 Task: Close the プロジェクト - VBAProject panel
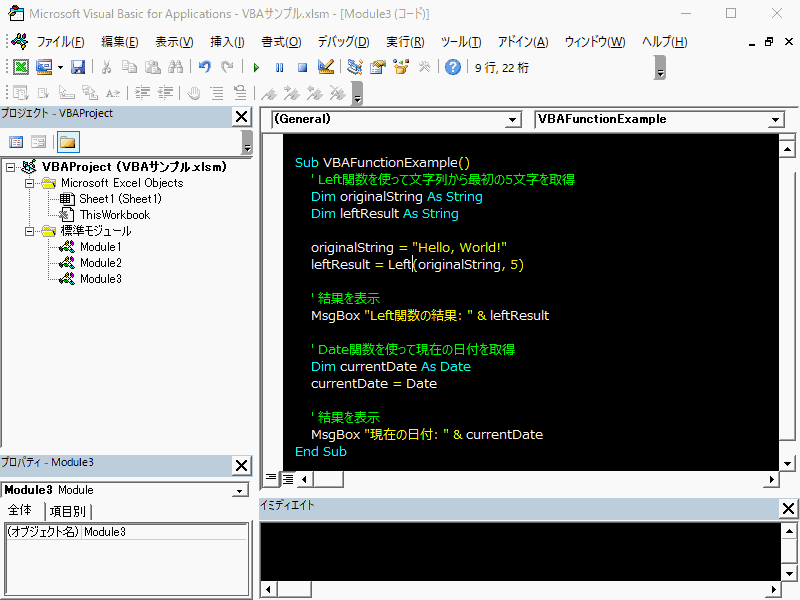pos(241,117)
